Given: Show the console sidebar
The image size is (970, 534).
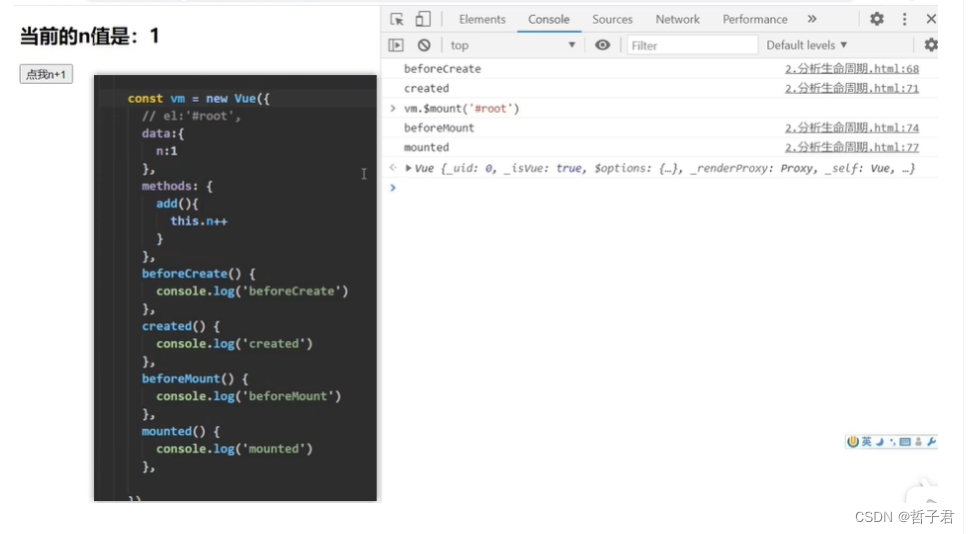Looking at the screenshot, I should [396, 45].
